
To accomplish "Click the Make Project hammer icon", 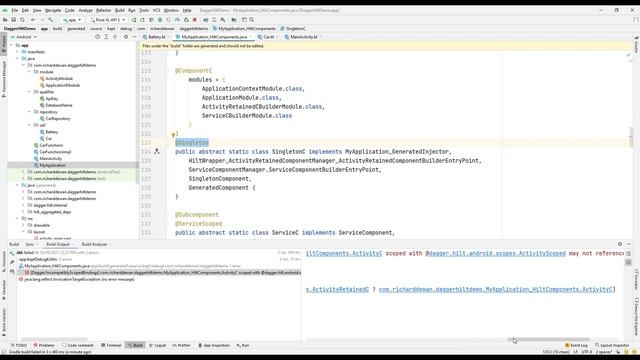I will (x=51, y=20).
